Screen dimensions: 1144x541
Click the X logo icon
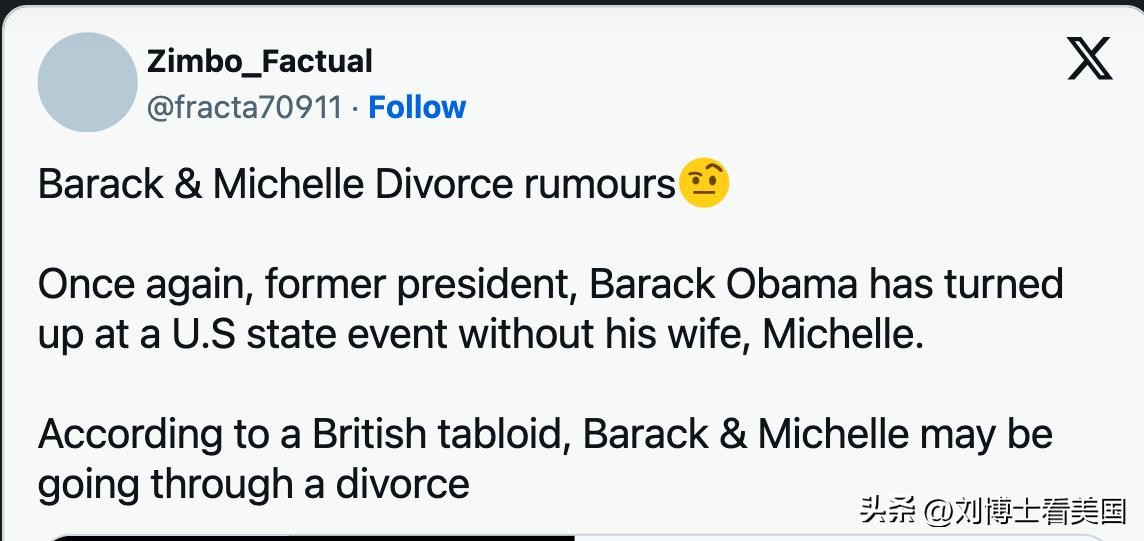tap(1089, 60)
